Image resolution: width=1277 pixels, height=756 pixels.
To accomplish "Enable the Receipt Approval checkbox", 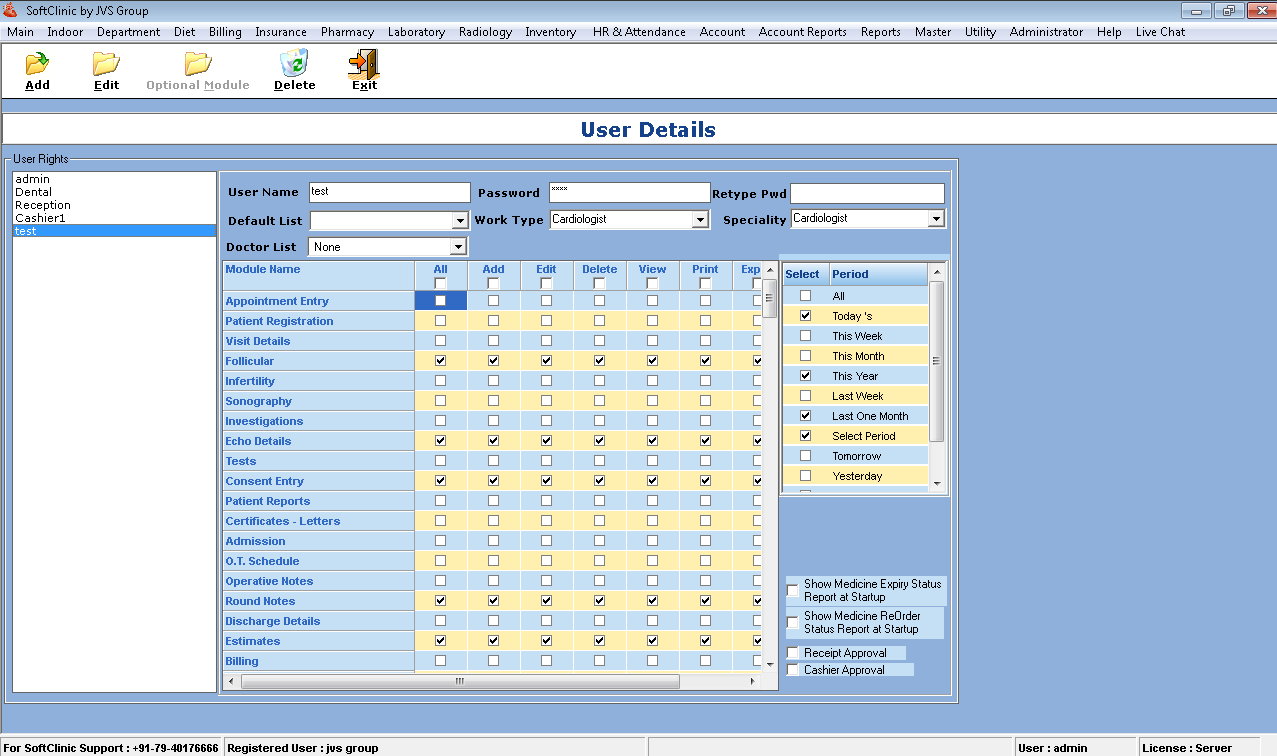I will click(793, 653).
